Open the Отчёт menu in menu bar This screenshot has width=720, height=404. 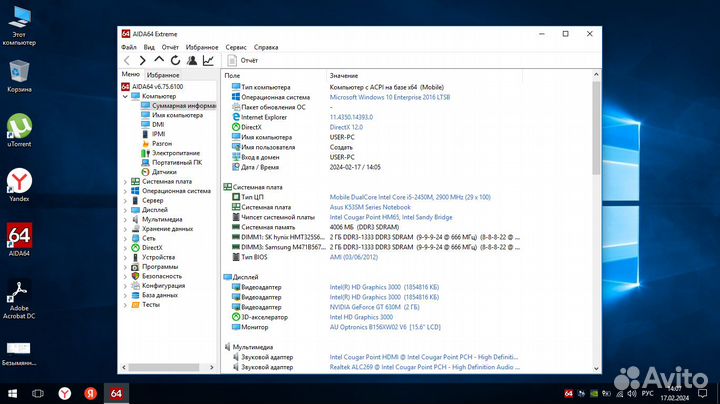(x=170, y=47)
